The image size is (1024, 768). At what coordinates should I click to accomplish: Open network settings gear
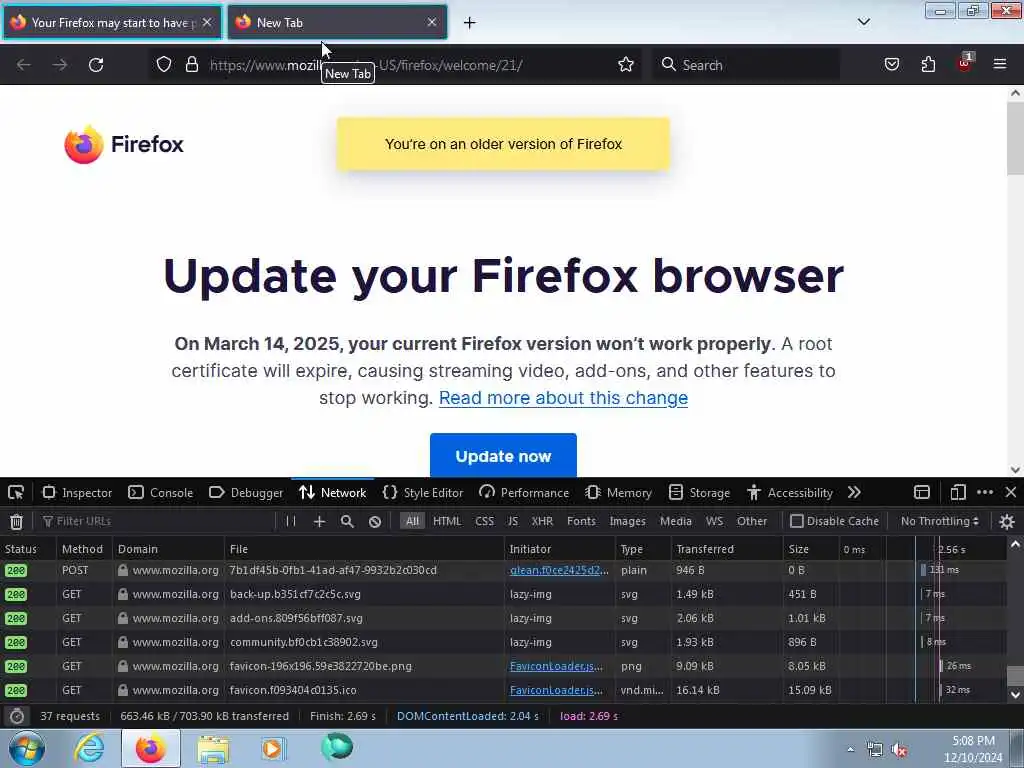[x=1007, y=521]
